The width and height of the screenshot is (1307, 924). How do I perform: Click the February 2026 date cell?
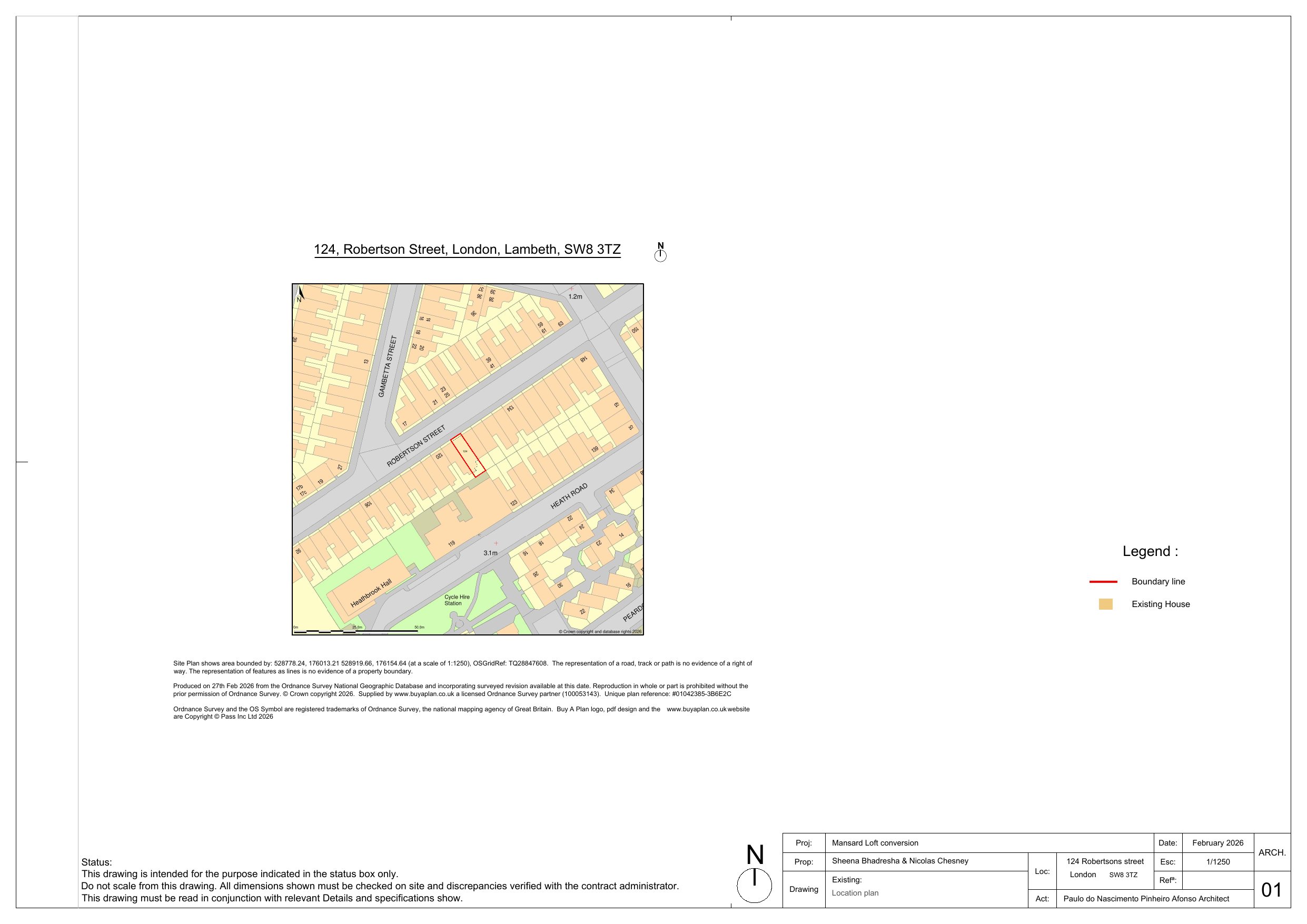coord(1217,843)
